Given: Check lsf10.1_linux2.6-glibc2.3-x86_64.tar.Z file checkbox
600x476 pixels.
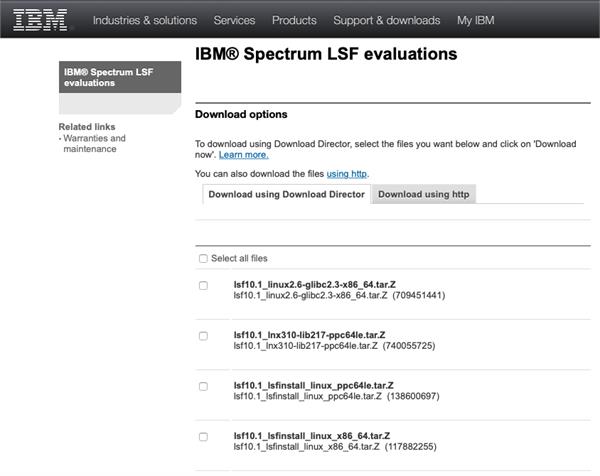Looking at the screenshot, I should click(x=203, y=286).
